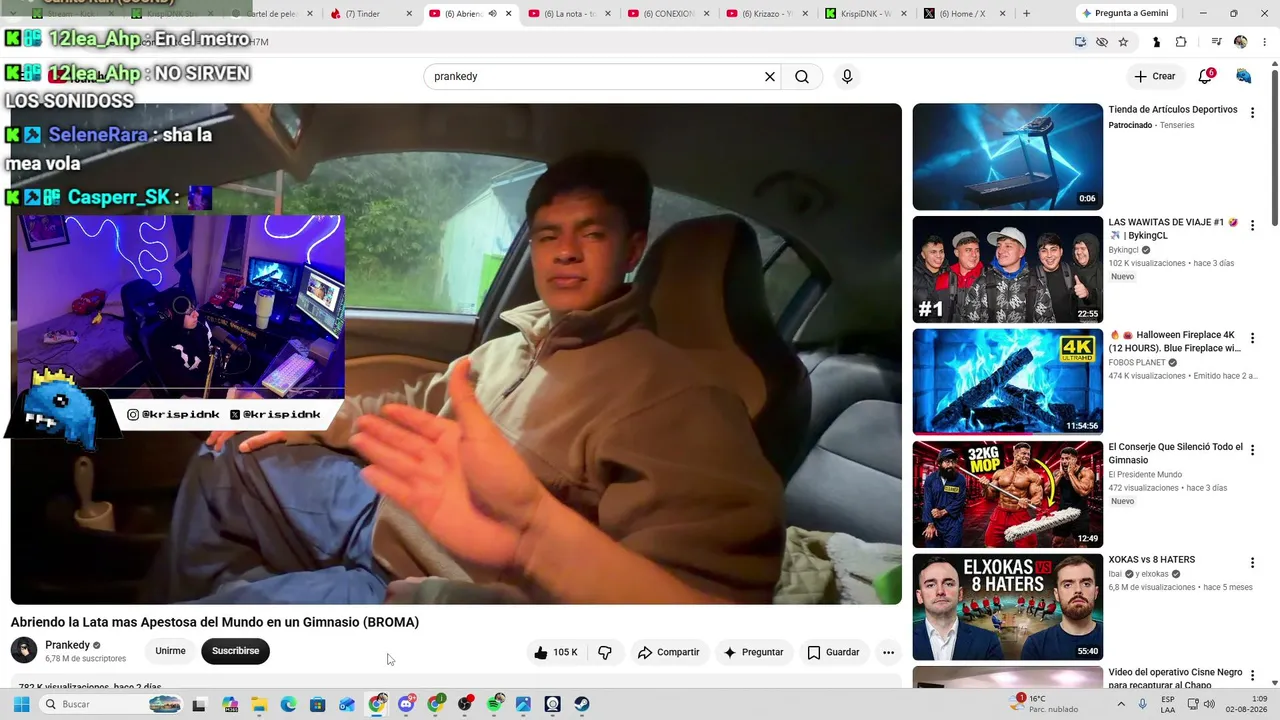
Task: Close the Tinder tab
Action: pos(409,14)
